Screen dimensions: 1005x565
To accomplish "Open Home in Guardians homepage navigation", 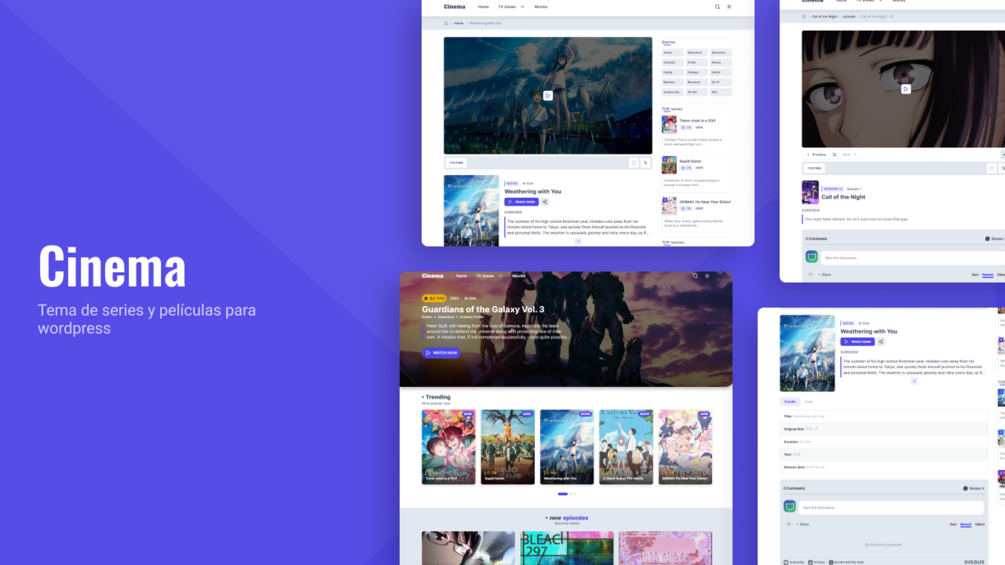I will tap(461, 276).
